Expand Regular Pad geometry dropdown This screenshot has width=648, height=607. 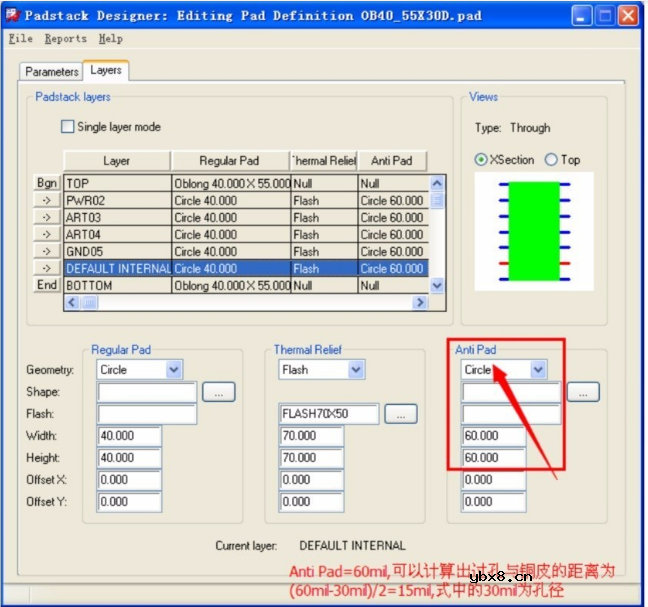(x=174, y=370)
